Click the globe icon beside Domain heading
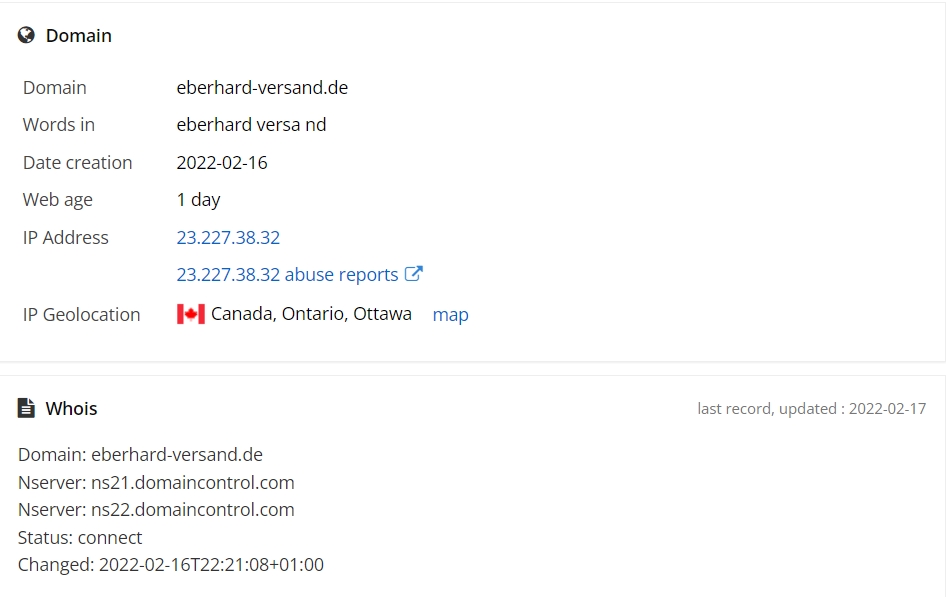 (x=26, y=35)
